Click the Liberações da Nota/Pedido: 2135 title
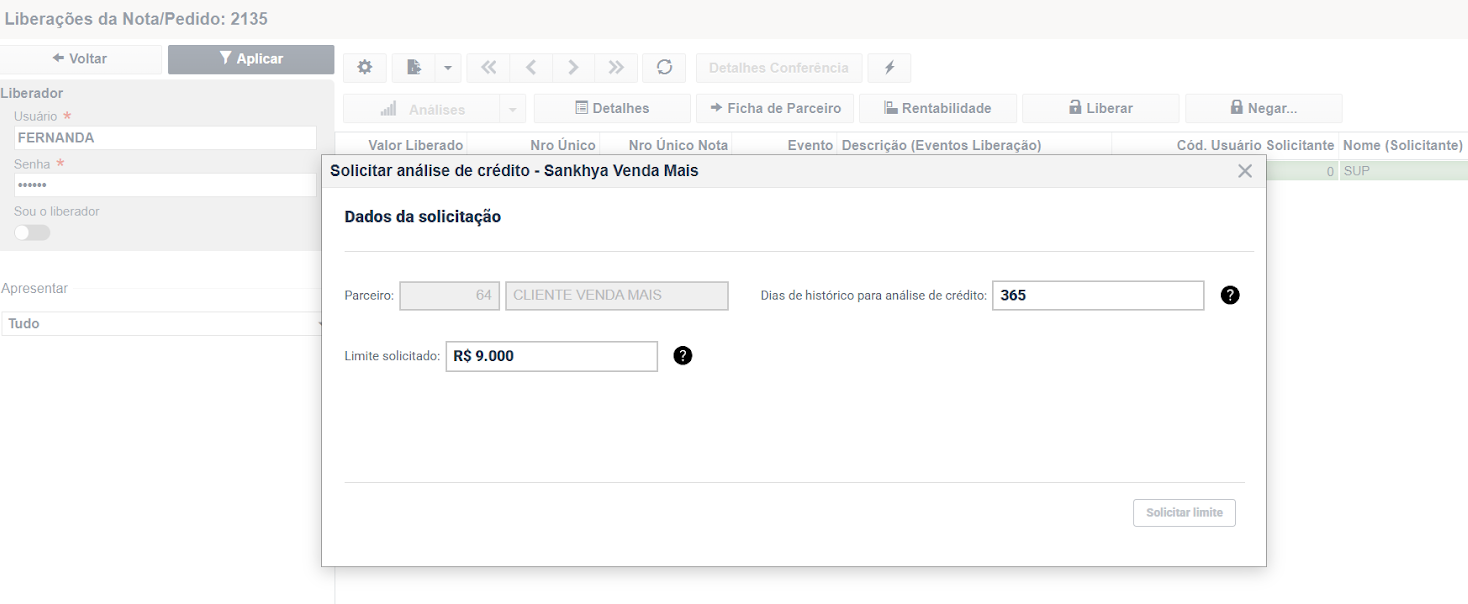 tap(136, 19)
